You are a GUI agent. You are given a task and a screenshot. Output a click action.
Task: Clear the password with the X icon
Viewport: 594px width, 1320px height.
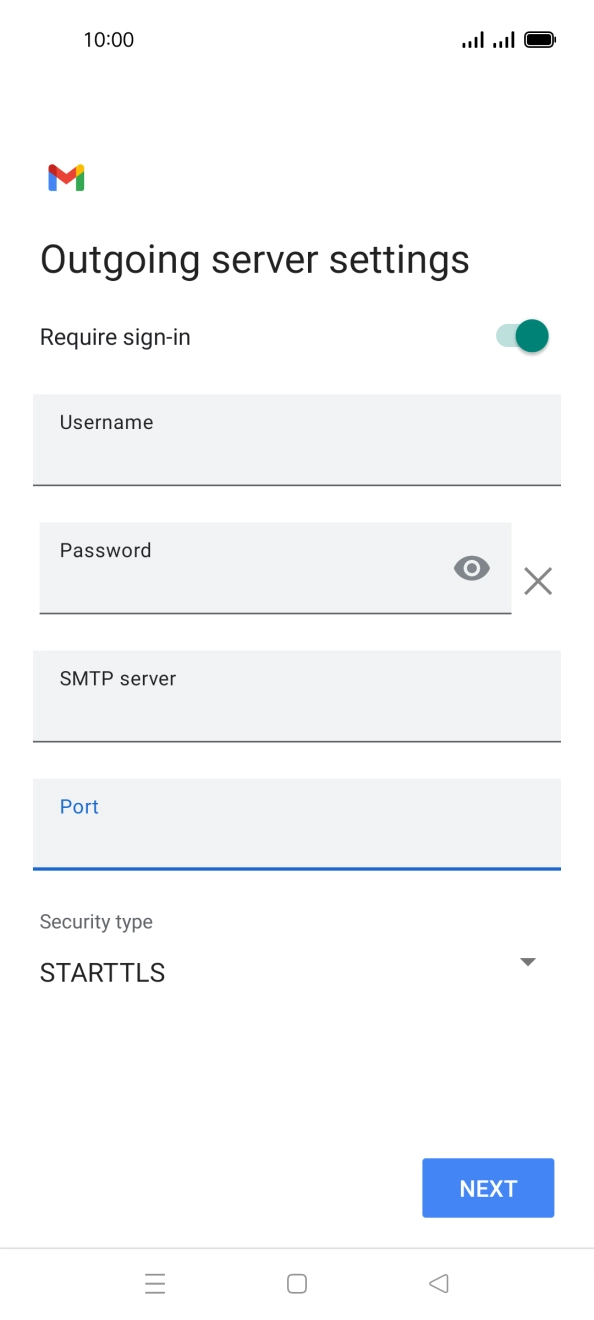(538, 581)
